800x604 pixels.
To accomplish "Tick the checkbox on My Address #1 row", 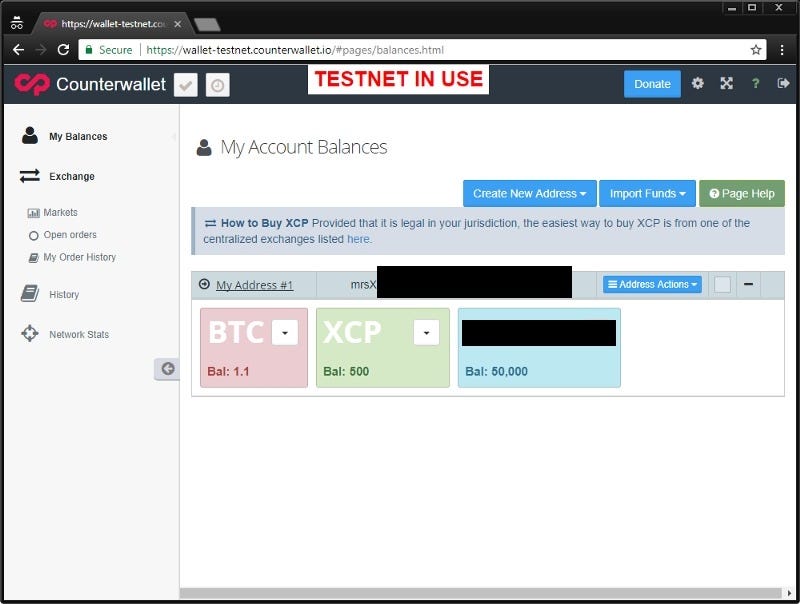I will point(722,284).
